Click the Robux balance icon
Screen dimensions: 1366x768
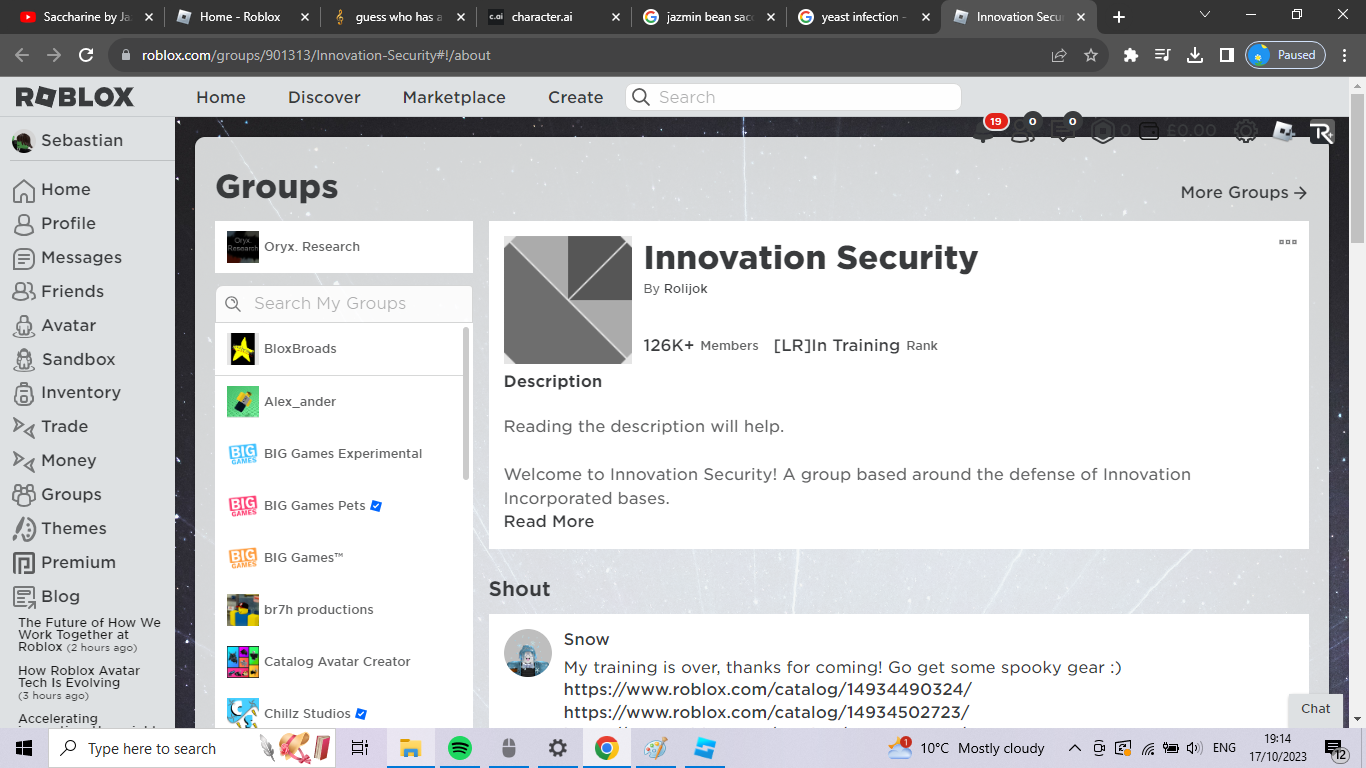[1102, 131]
